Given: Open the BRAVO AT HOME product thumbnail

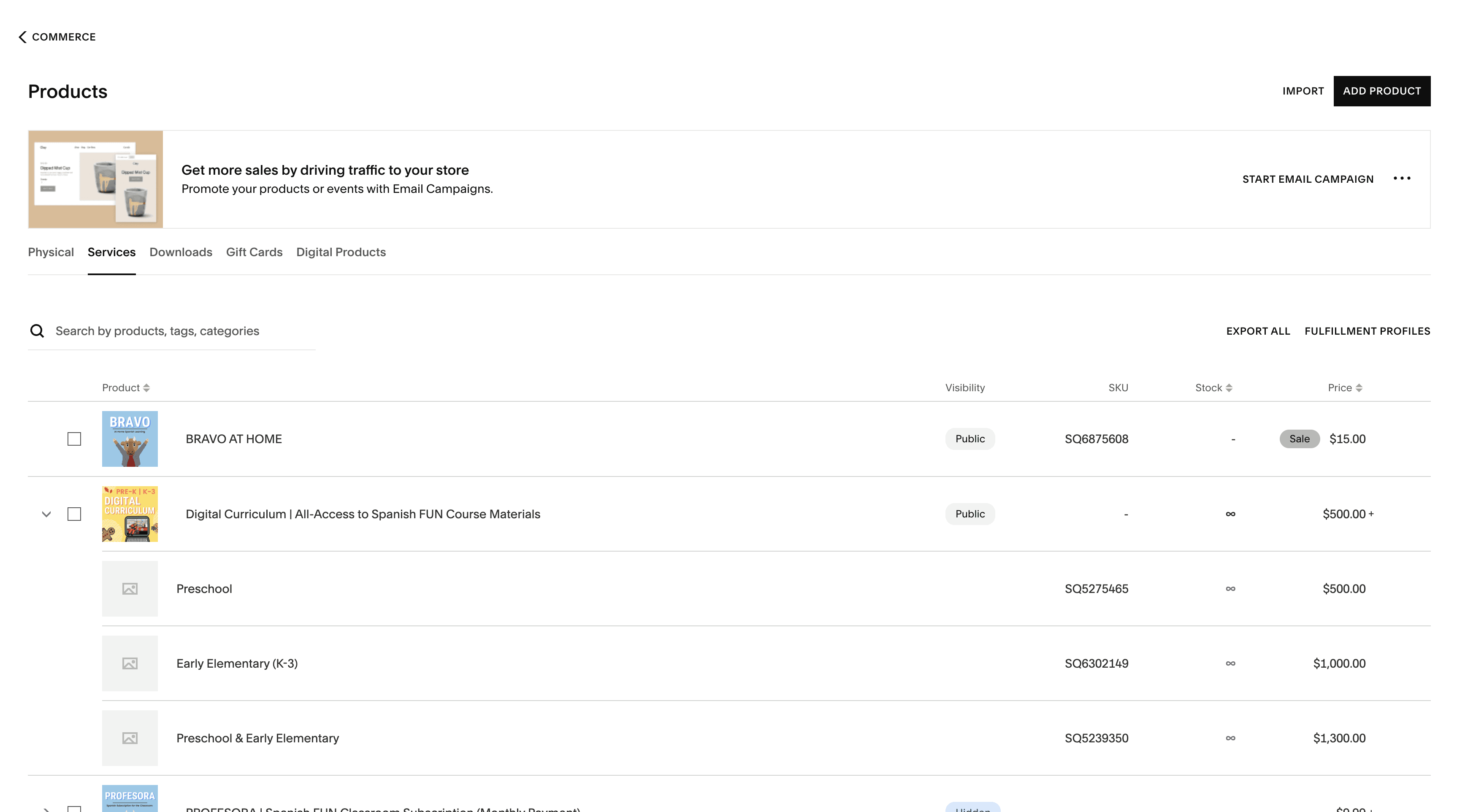Looking at the screenshot, I should [130, 439].
